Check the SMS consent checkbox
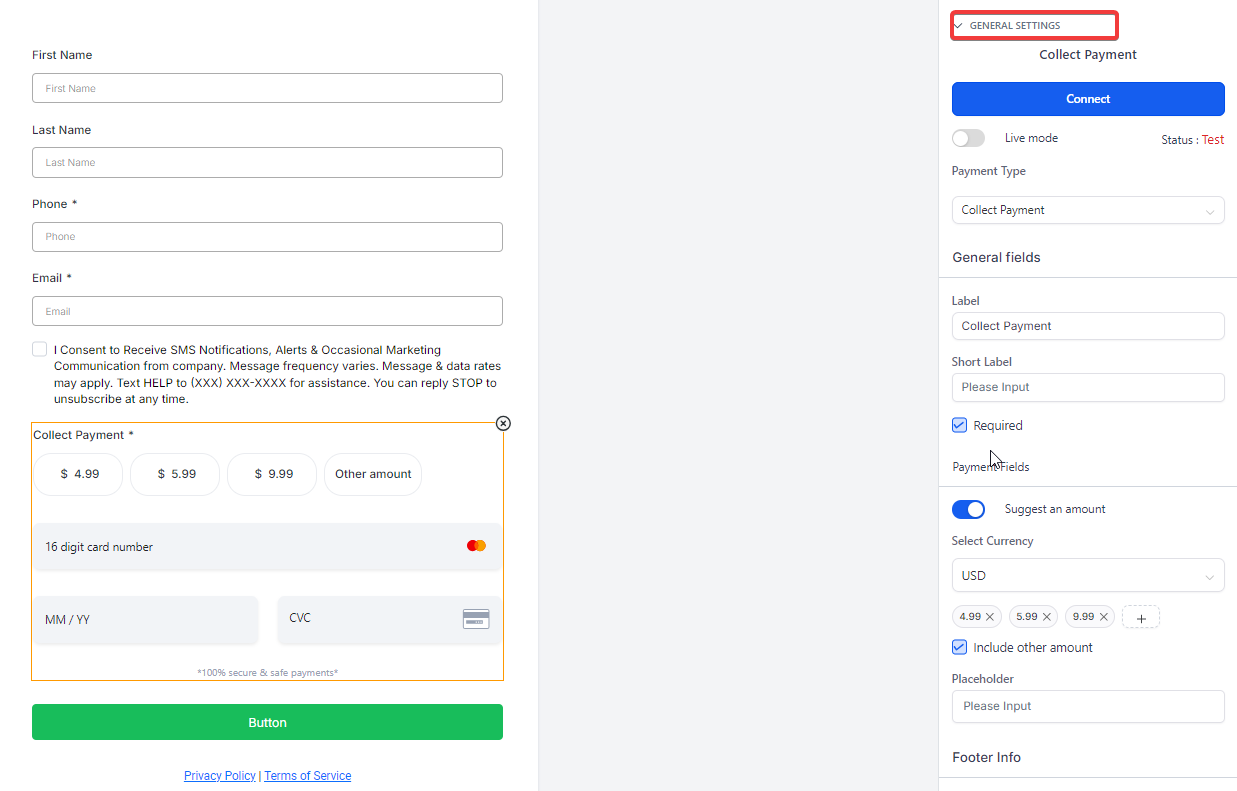 point(39,349)
